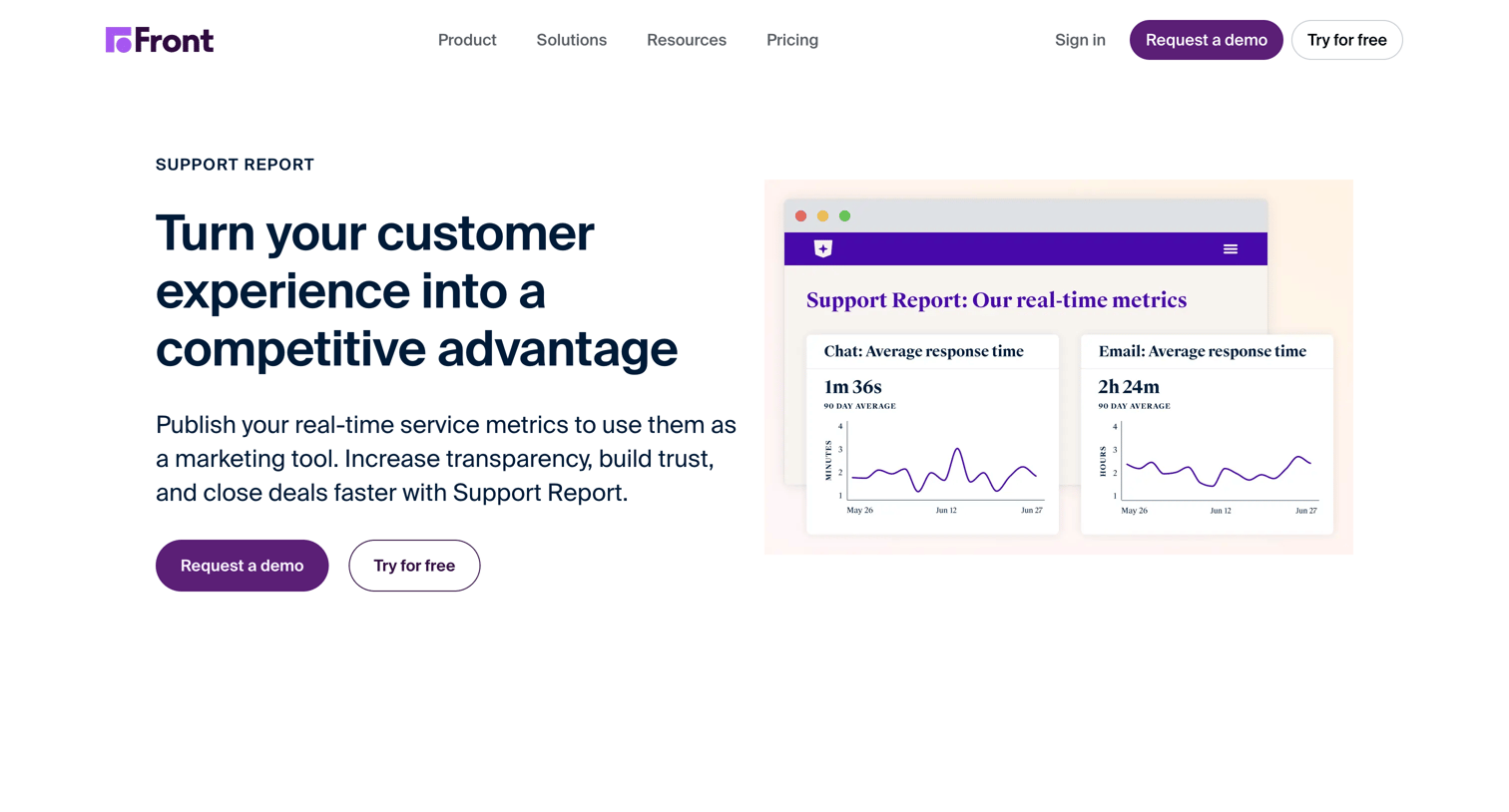Open the Solutions menu
Image resolution: width=1509 pixels, height=812 pixels.
572,40
